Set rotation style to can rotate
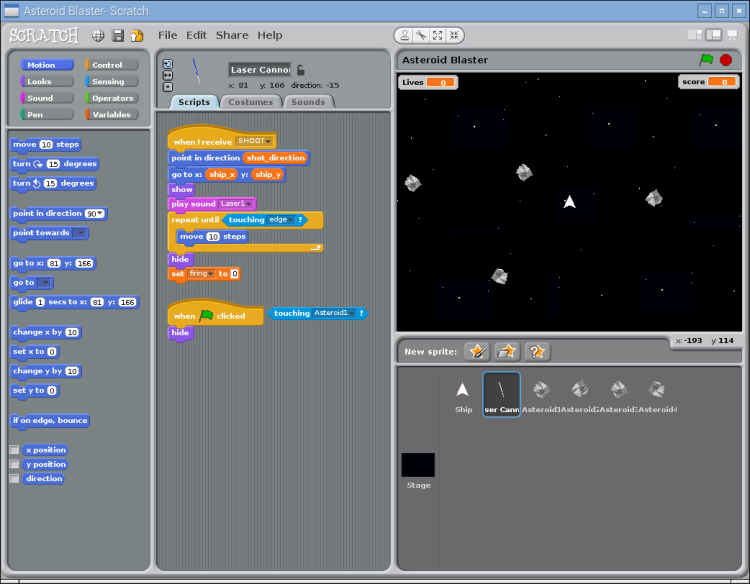750x584 pixels. click(167, 64)
